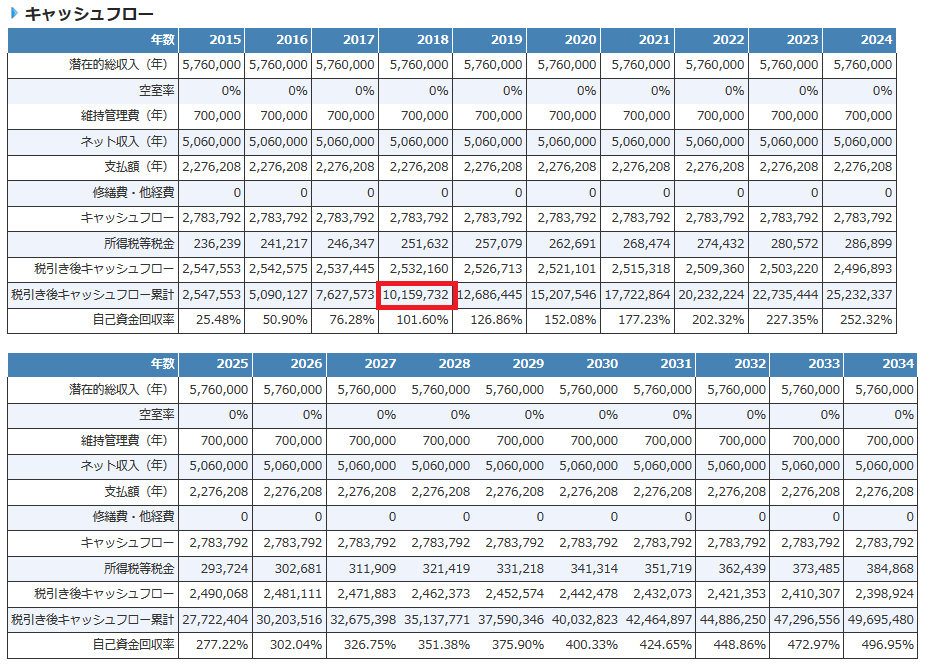
Task: Select the 252.32% cell under 2024
Action: [859, 320]
